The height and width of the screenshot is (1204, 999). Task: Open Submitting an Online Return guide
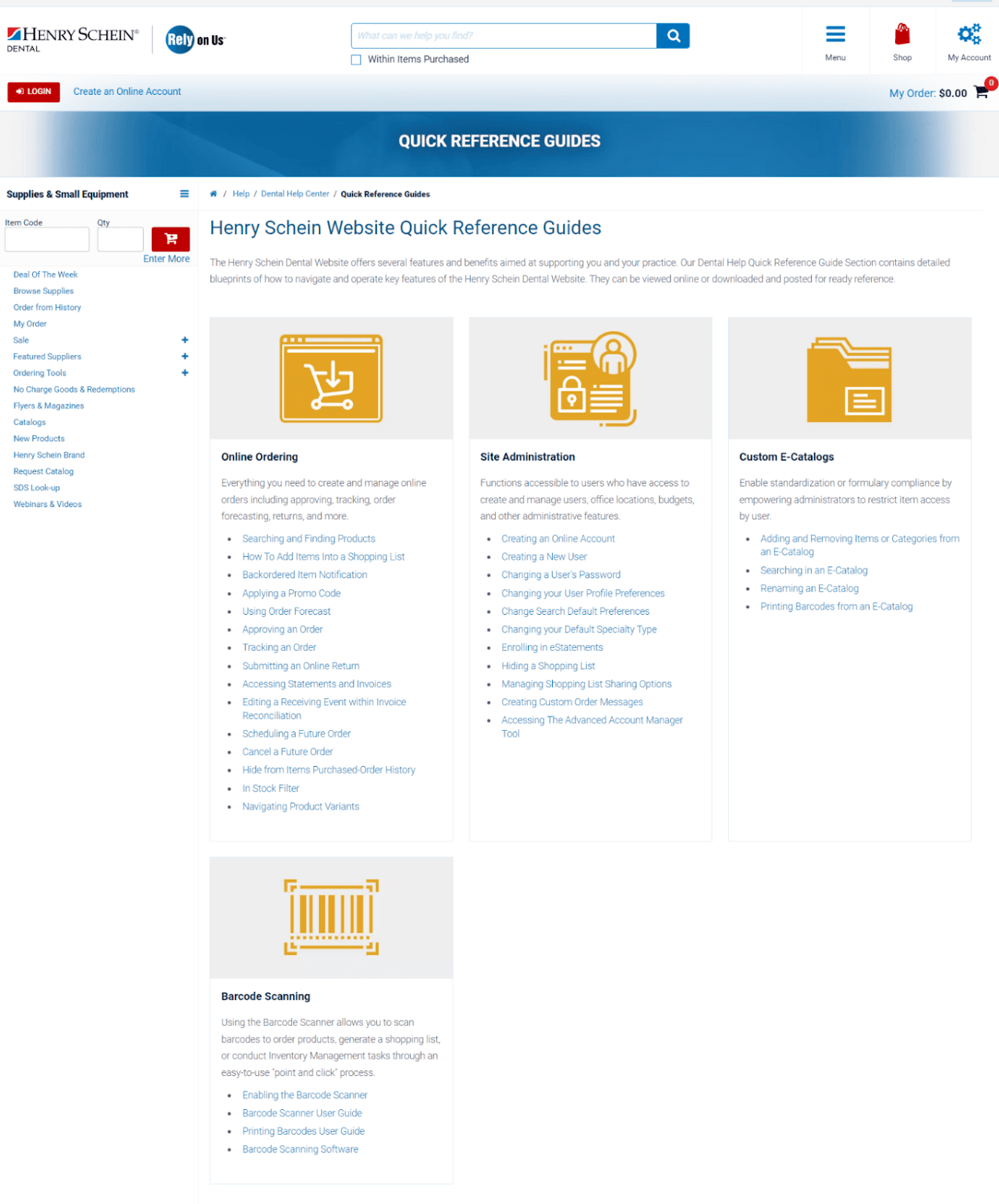click(301, 667)
